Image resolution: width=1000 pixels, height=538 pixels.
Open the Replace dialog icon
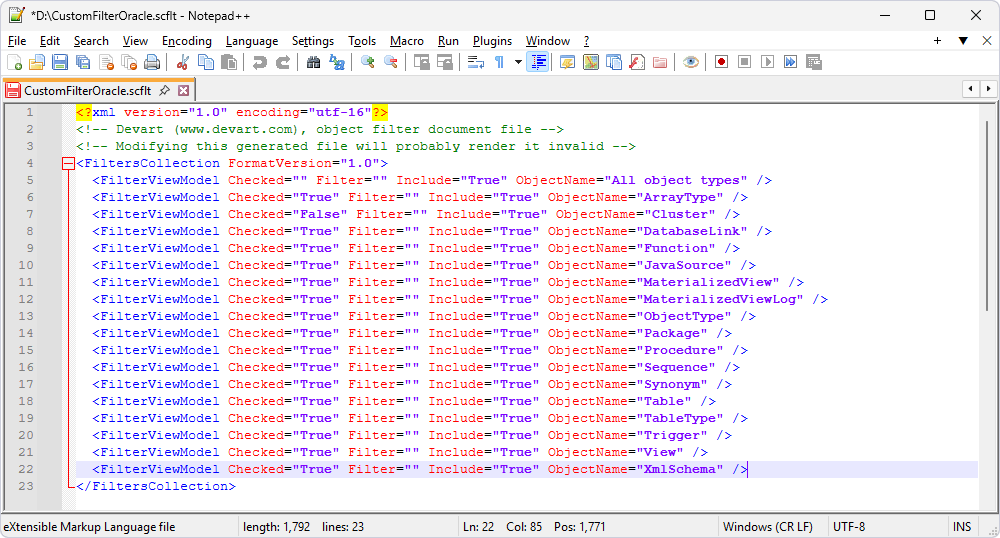tap(336, 62)
